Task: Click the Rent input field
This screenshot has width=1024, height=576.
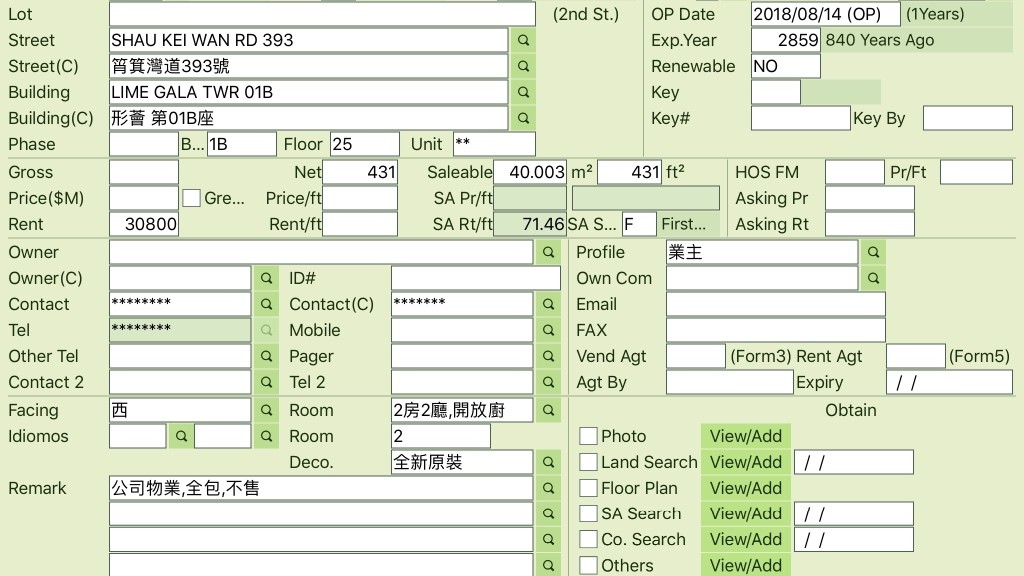Action: (x=144, y=224)
